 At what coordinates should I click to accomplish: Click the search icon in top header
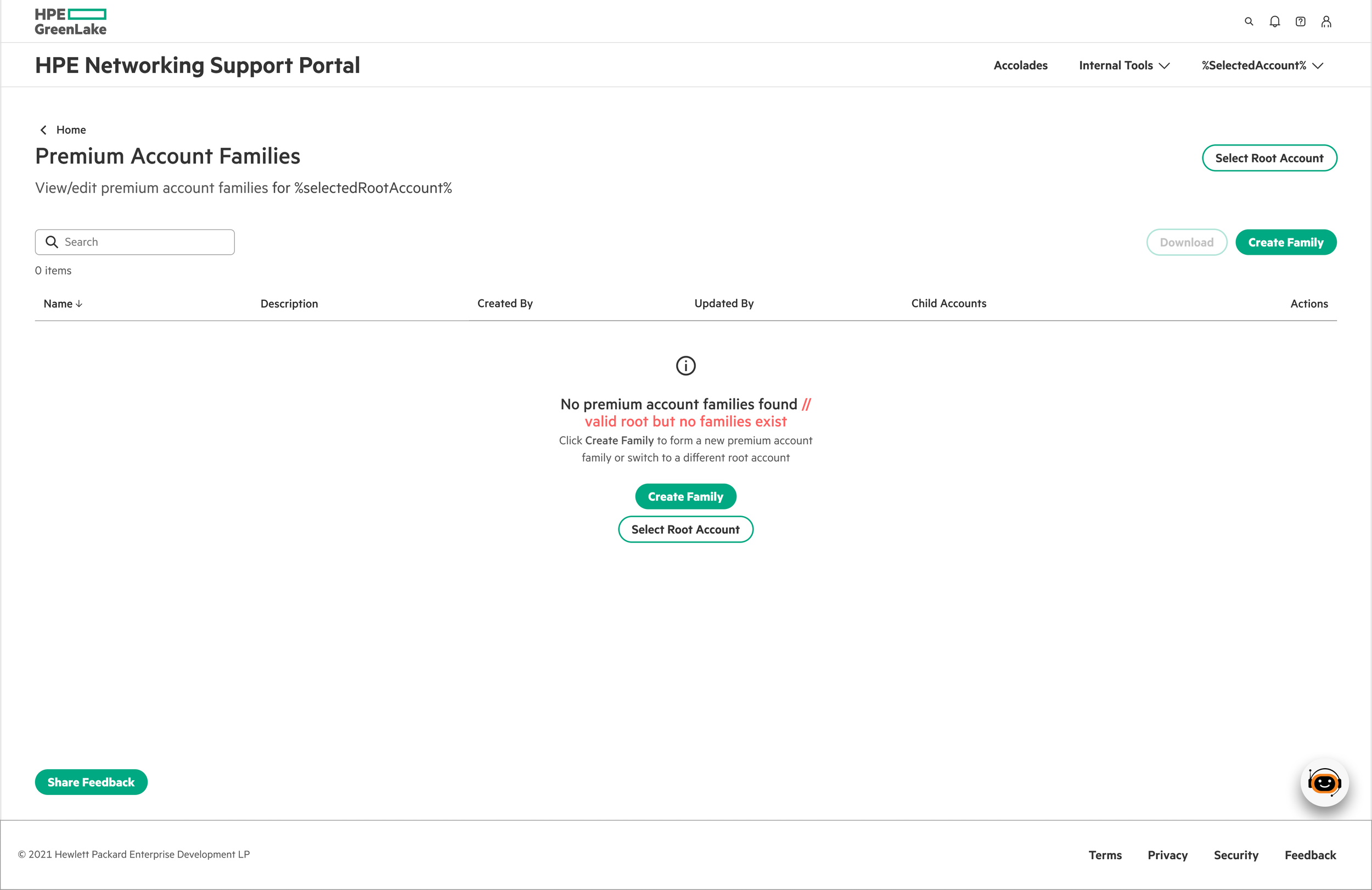(1249, 21)
